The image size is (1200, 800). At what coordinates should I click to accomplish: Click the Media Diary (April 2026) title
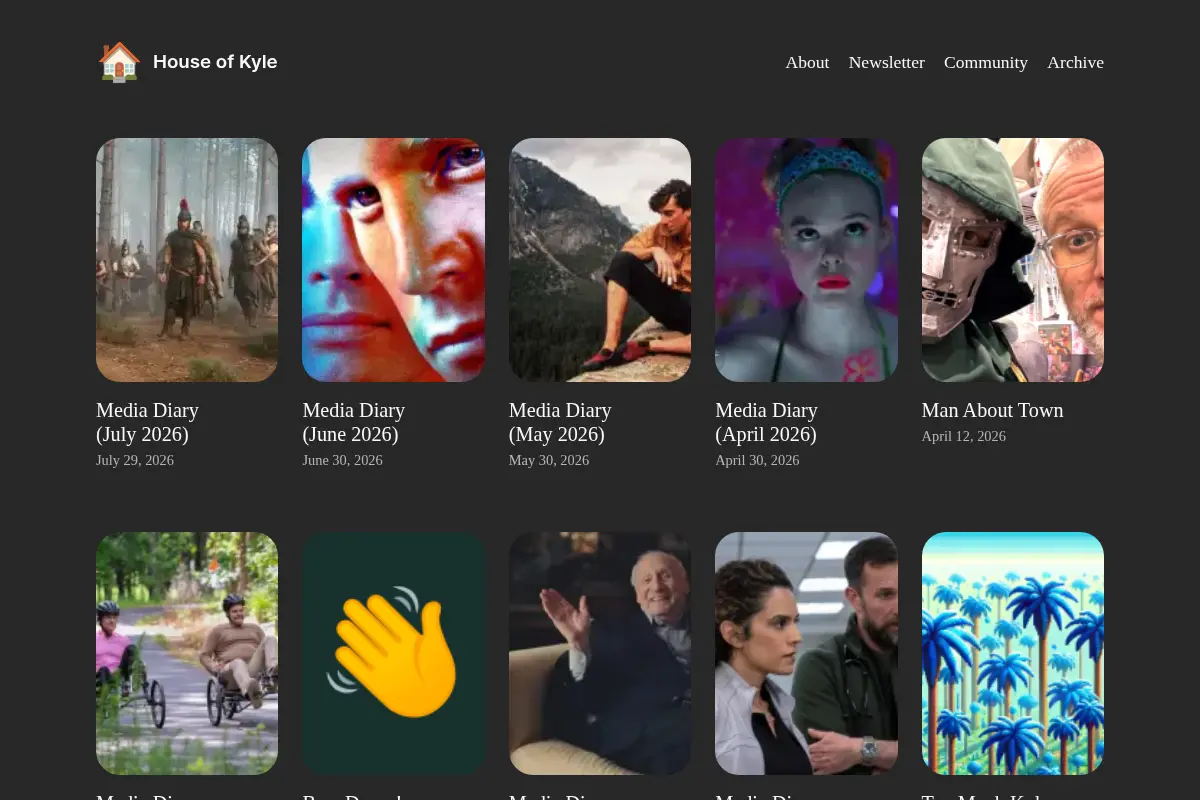click(766, 422)
